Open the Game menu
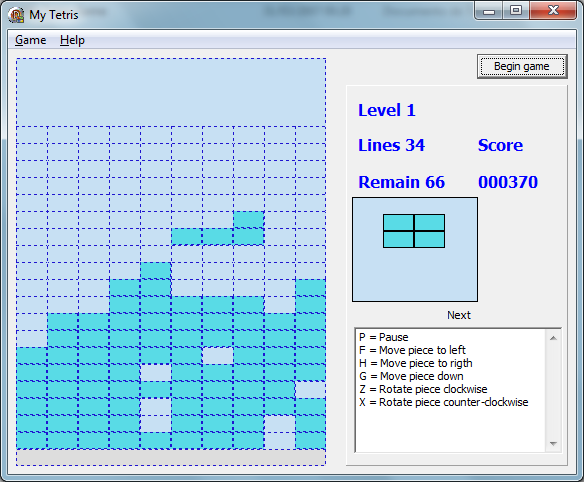The width and height of the screenshot is (584, 482). (31, 40)
